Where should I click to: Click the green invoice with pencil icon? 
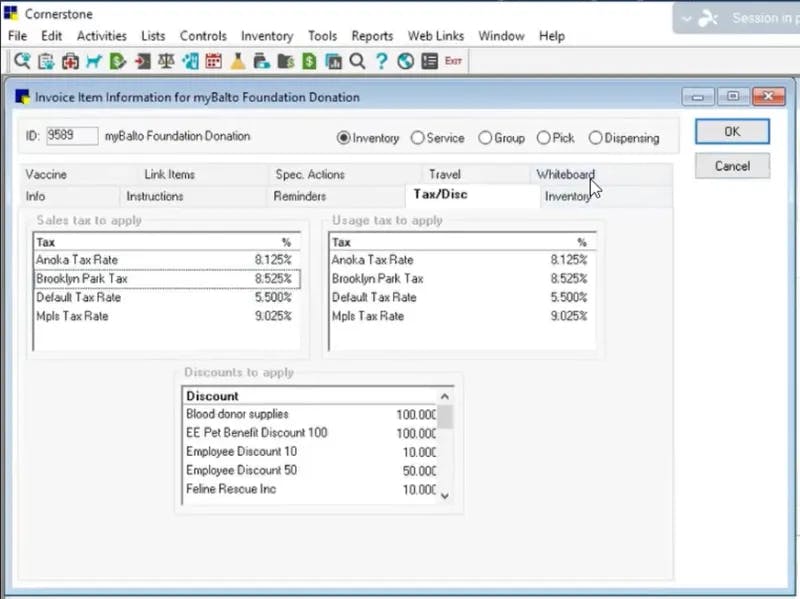coord(118,61)
